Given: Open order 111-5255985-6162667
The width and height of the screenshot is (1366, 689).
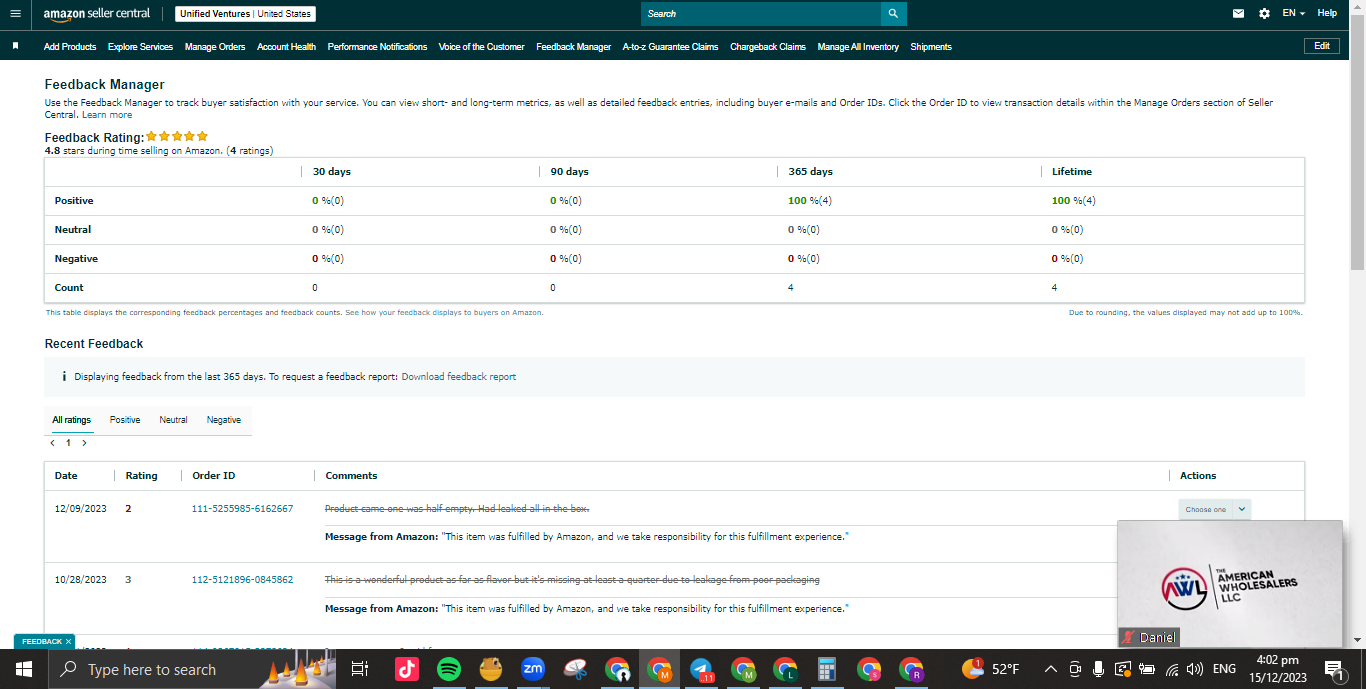Looking at the screenshot, I should click(x=243, y=509).
